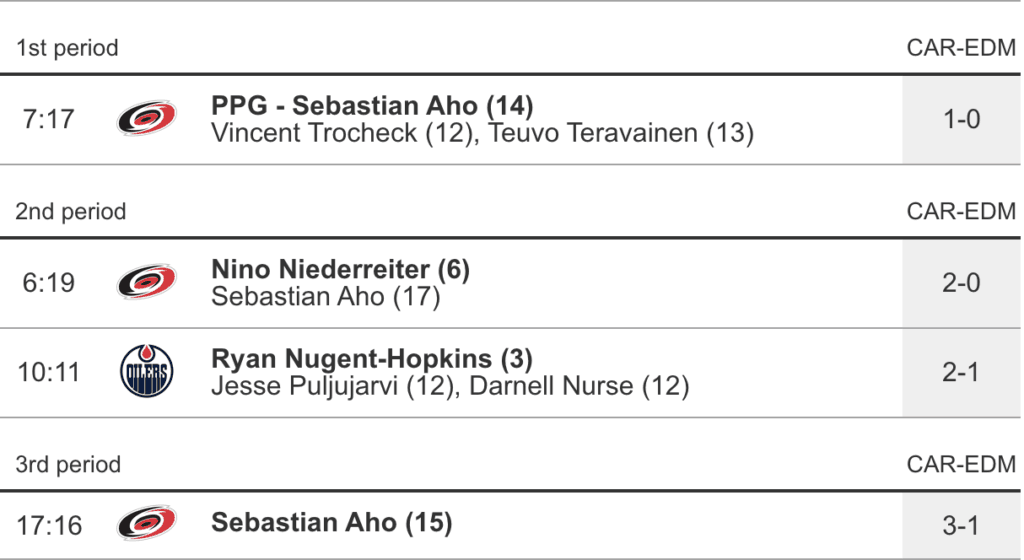Image resolution: width=1024 pixels, height=560 pixels.
Task: Select the 3-1 score cell
Action: click(x=961, y=524)
